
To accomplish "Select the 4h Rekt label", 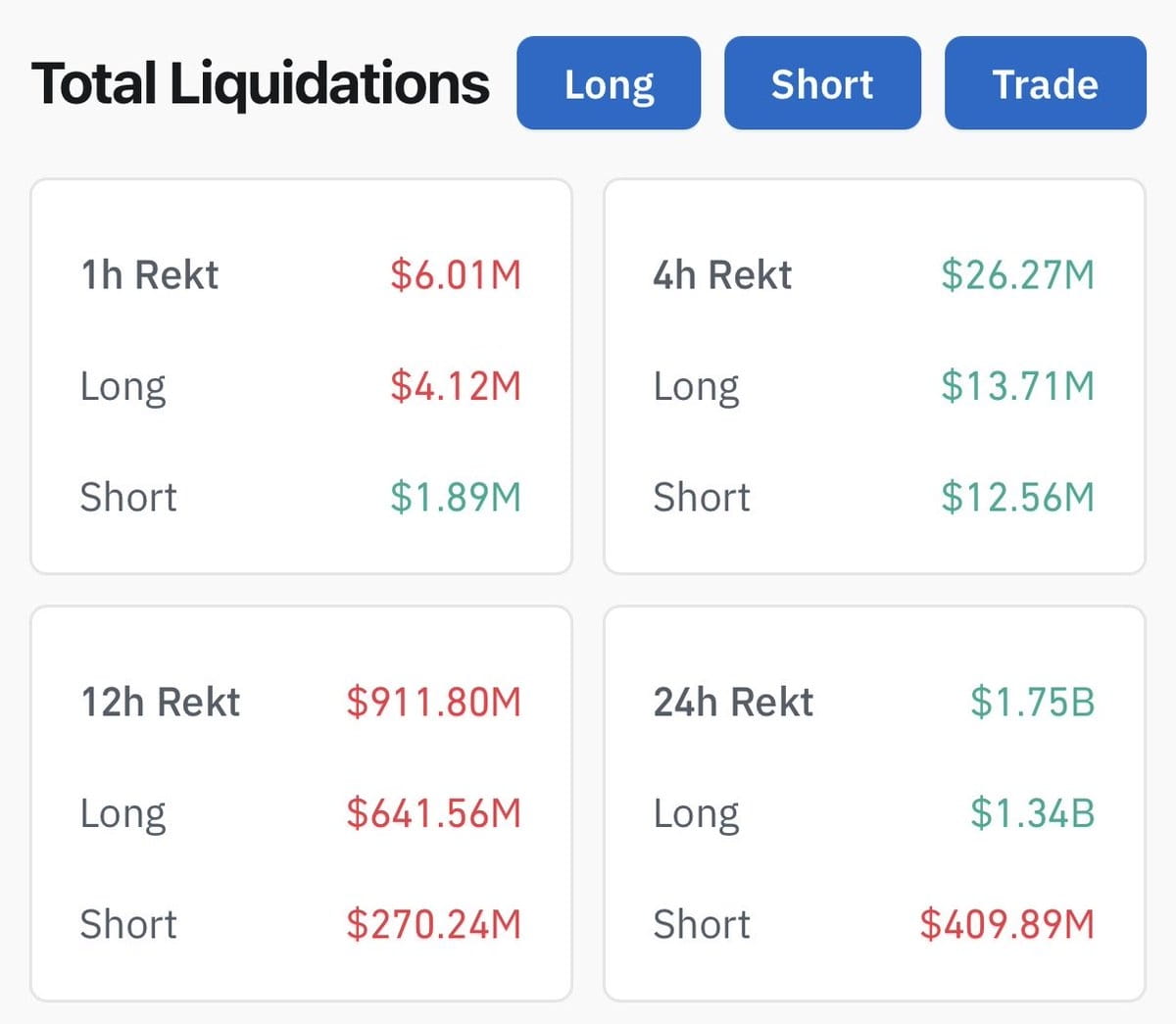I will (x=722, y=275).
